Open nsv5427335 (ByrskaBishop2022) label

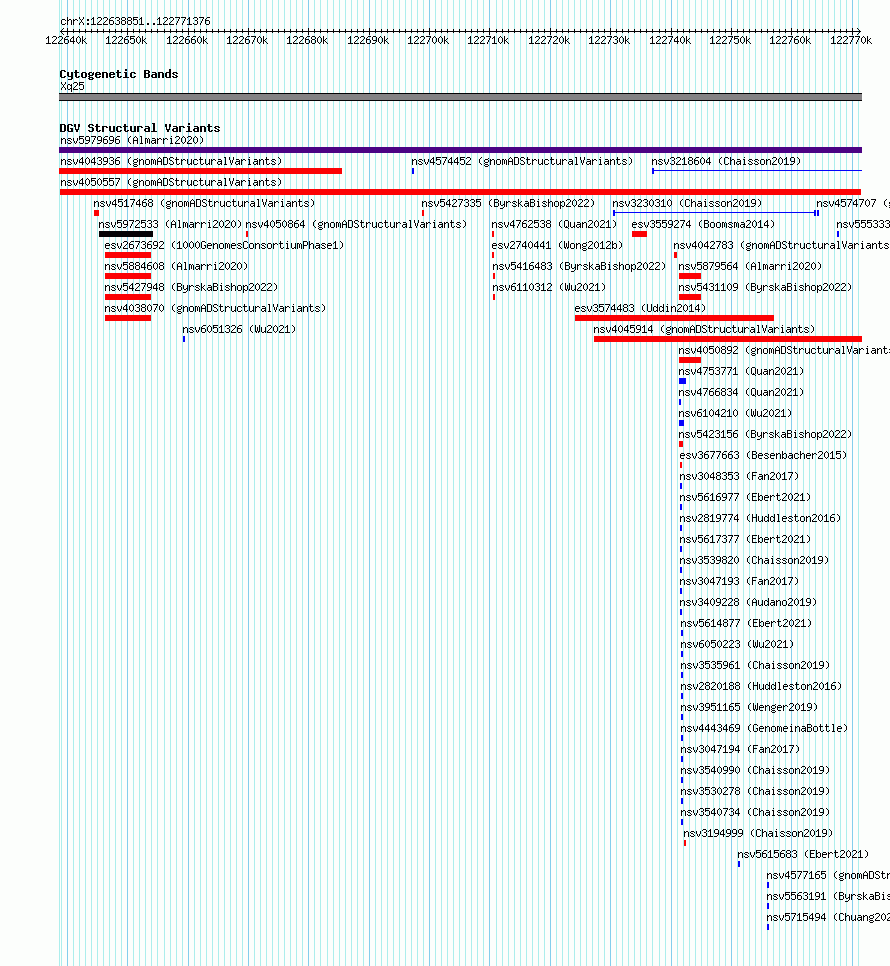[508, 203]
